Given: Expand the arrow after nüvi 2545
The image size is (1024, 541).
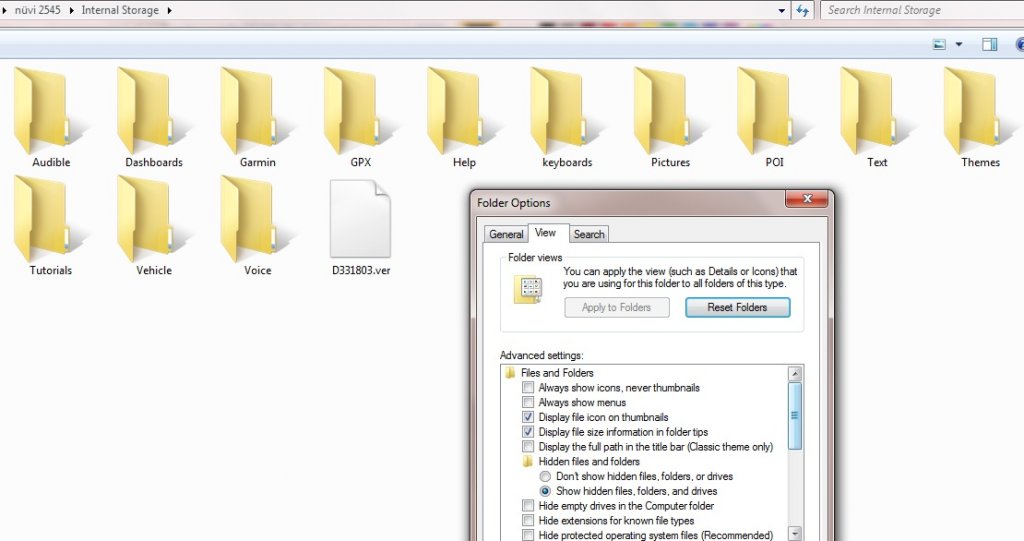Looking at the screenshot, I should click(71, 10).
